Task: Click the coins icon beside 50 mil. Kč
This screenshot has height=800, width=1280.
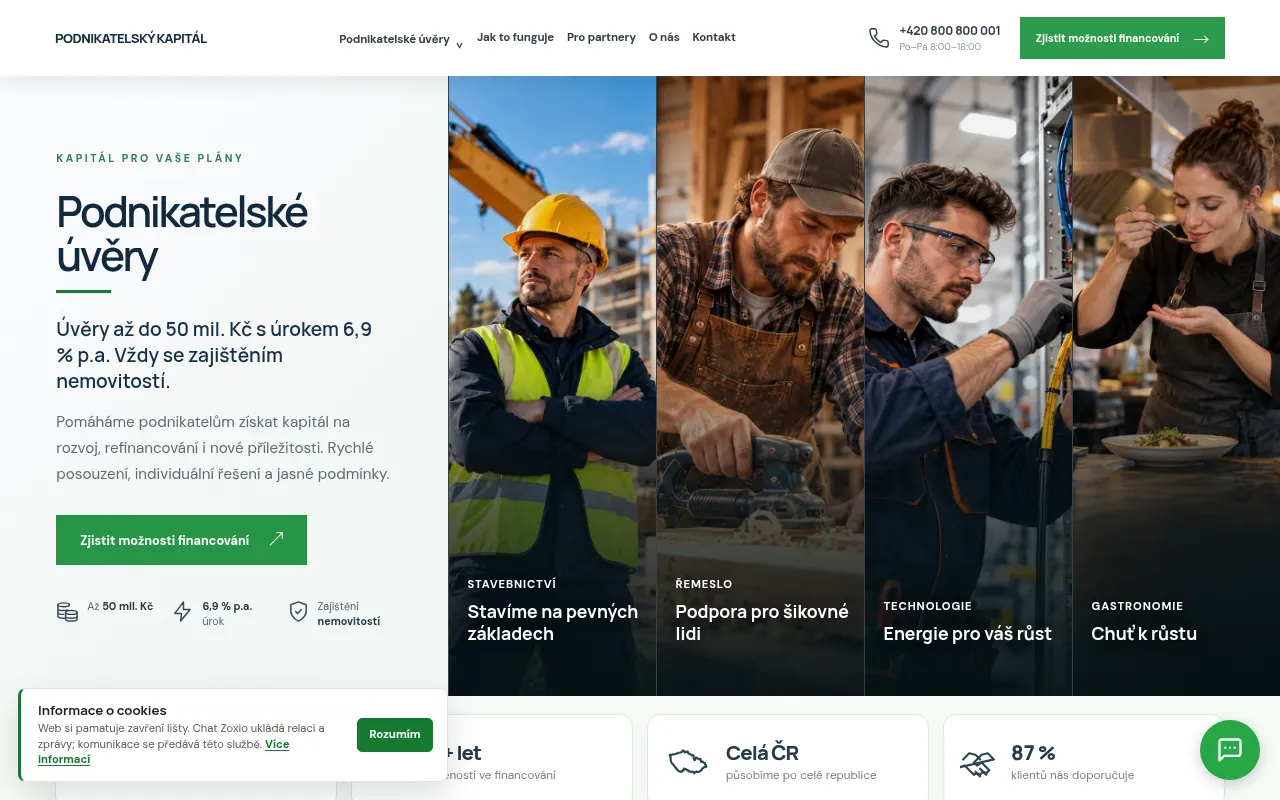Action: coord(67,612)
